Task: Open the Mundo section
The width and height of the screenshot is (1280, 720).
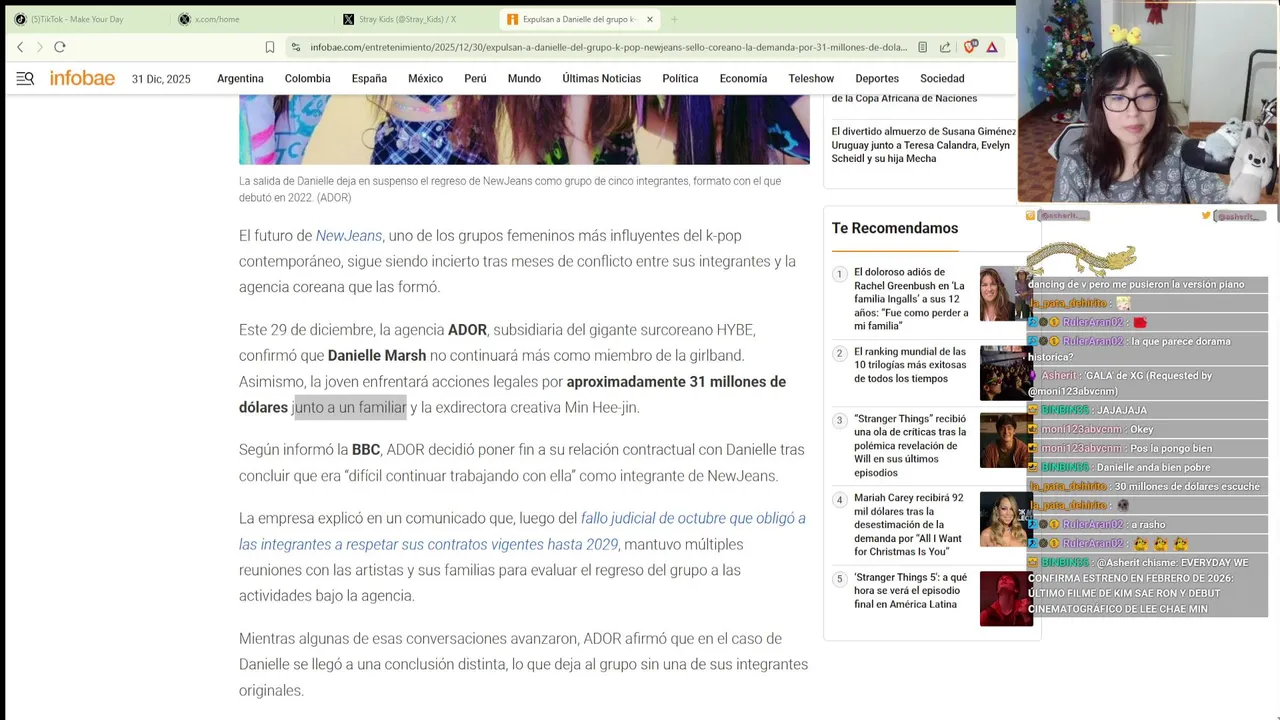Action: [524, 78]
